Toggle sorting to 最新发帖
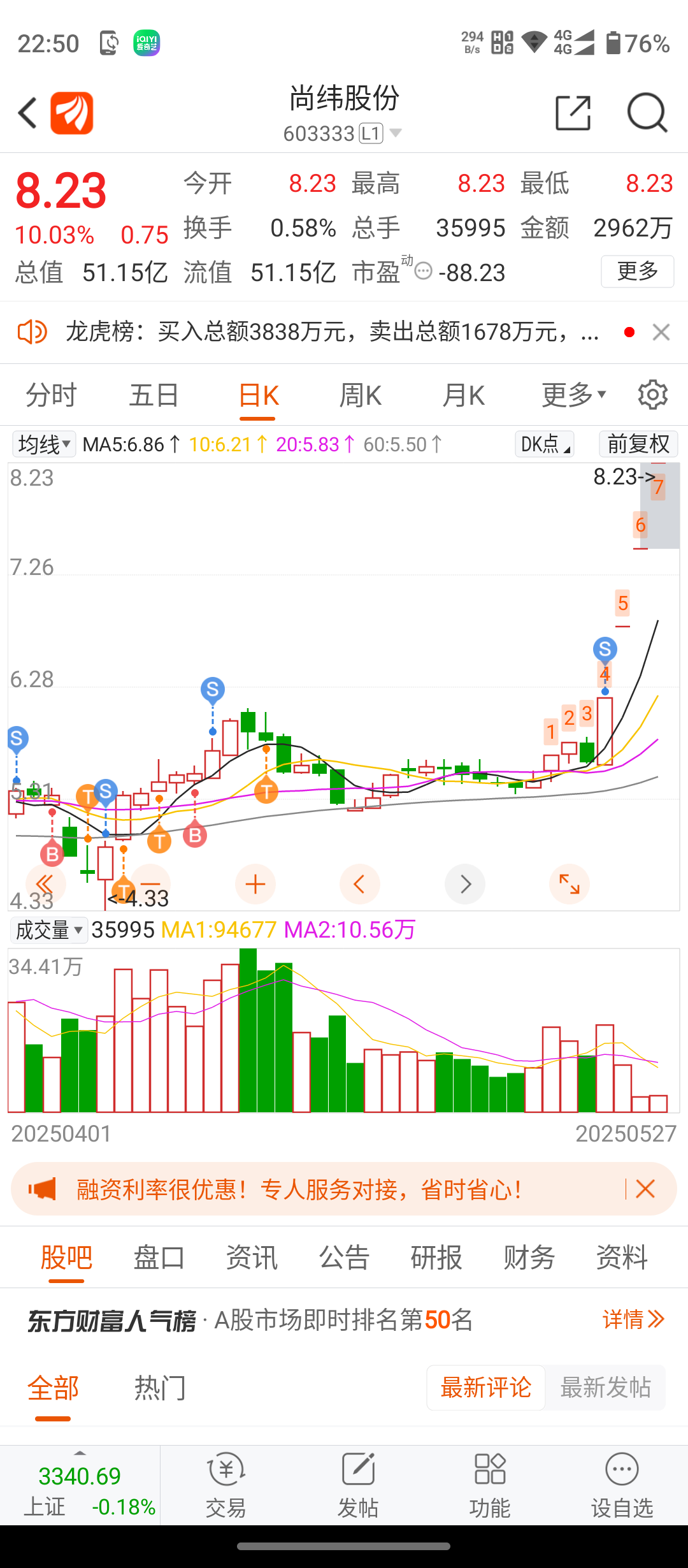Image resolution: width=688 pixels, height=1568 pixels. (605, 1388)
